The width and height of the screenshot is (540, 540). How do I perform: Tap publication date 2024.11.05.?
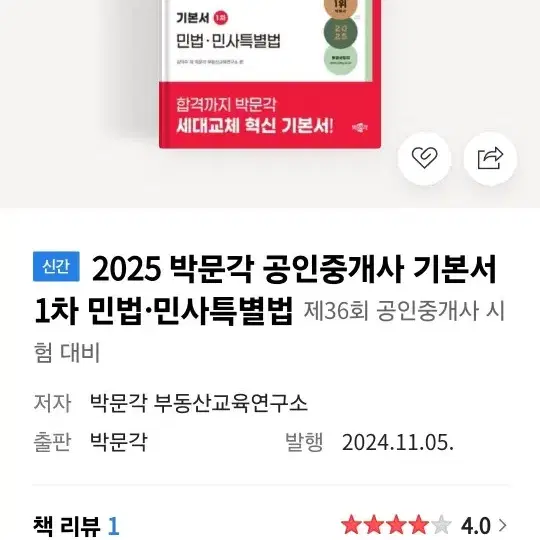point(398,442)
